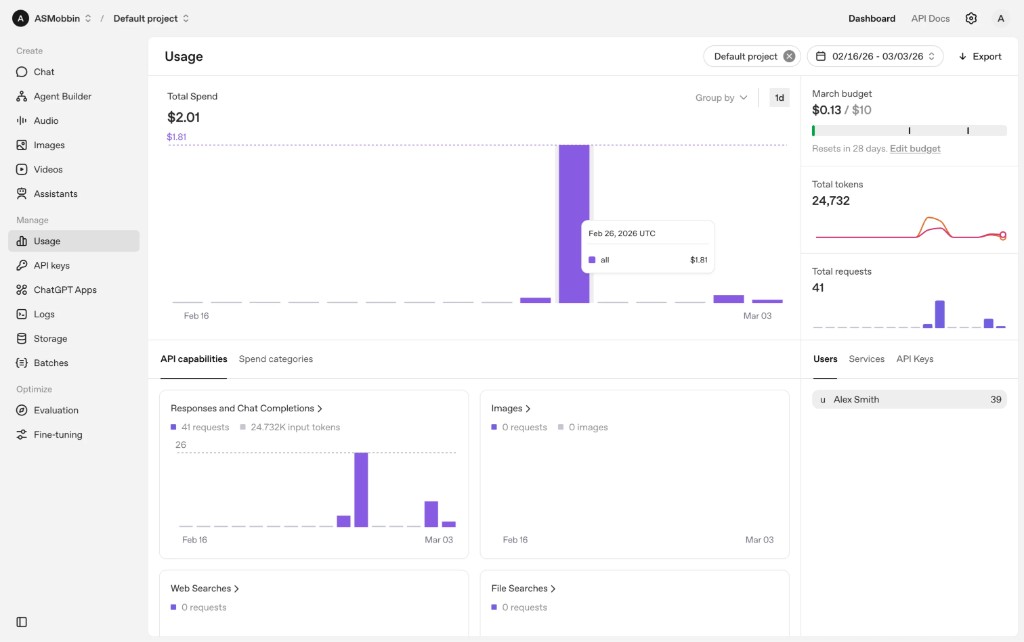The width and height of the screenshot is (1024, 642).
Task: Open the Default project switcher in breadcrumb
Action: point(151,18)
